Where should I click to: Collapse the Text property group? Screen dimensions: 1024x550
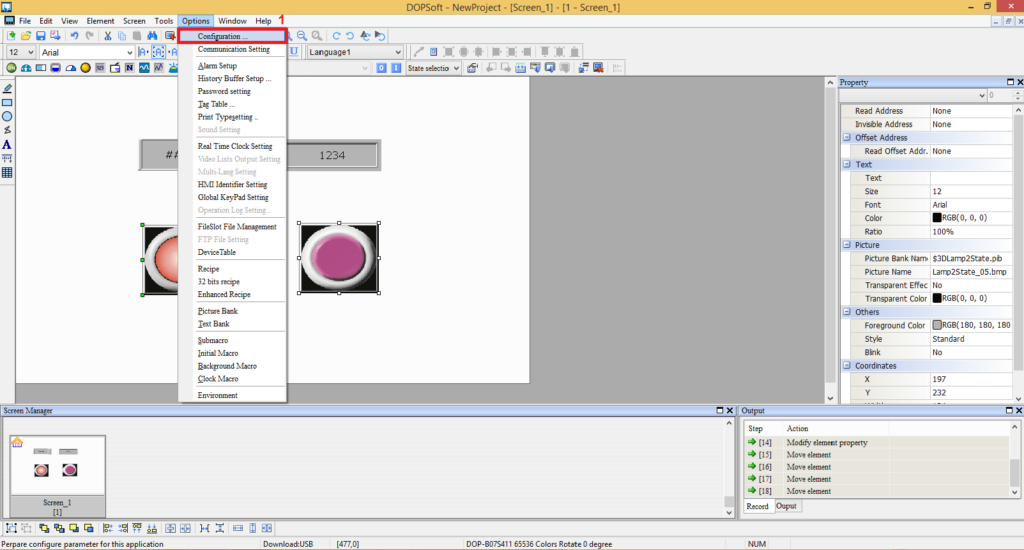pos(847,165)
